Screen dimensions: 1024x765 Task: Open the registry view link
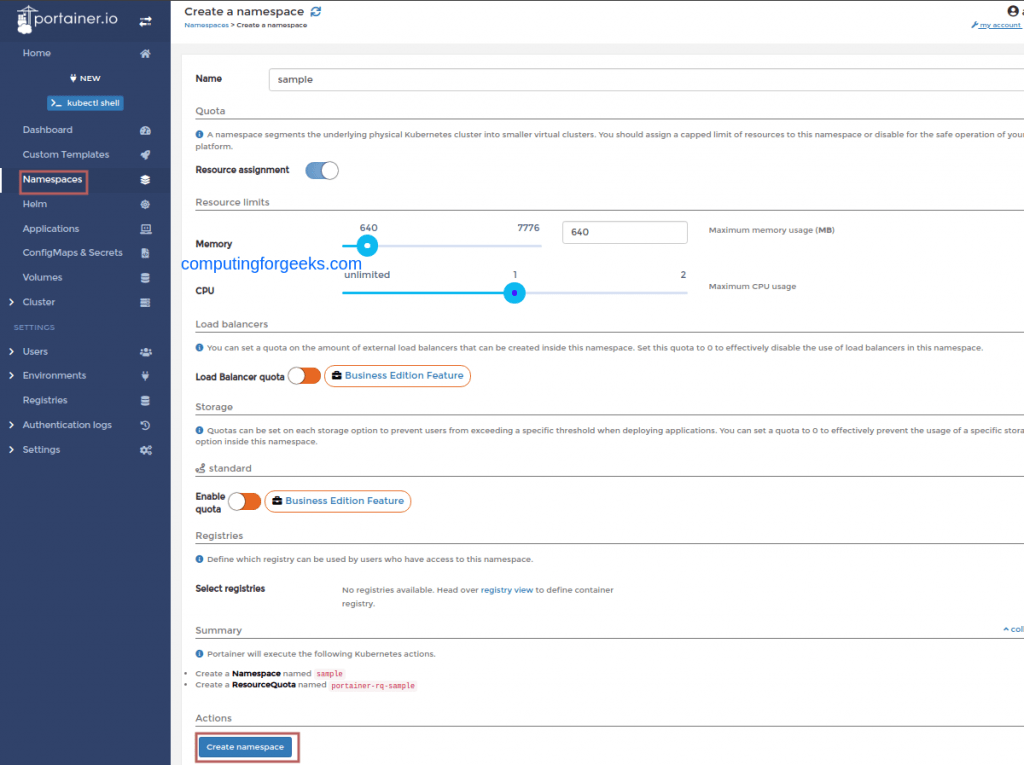(x=507, y=589)
